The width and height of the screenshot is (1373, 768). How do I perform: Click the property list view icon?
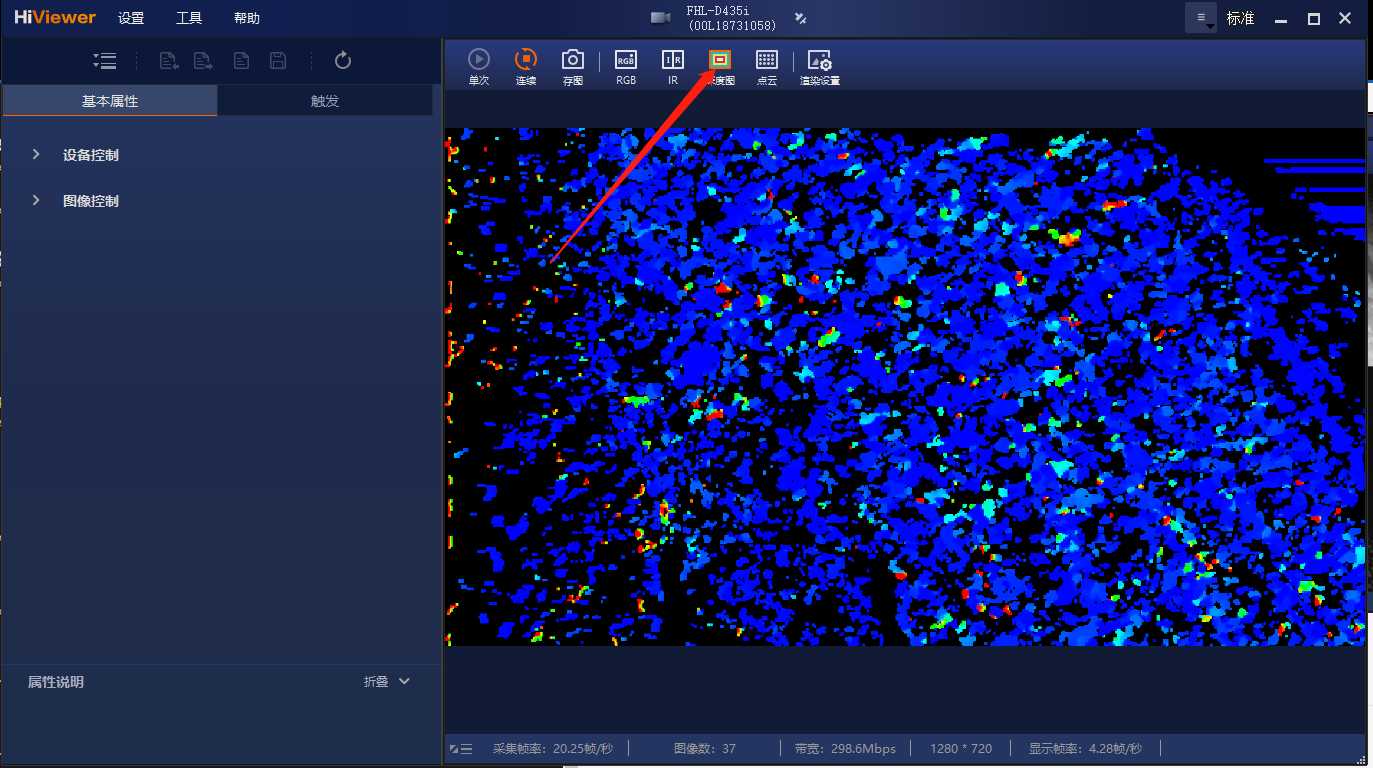click(x=105, y=61)
